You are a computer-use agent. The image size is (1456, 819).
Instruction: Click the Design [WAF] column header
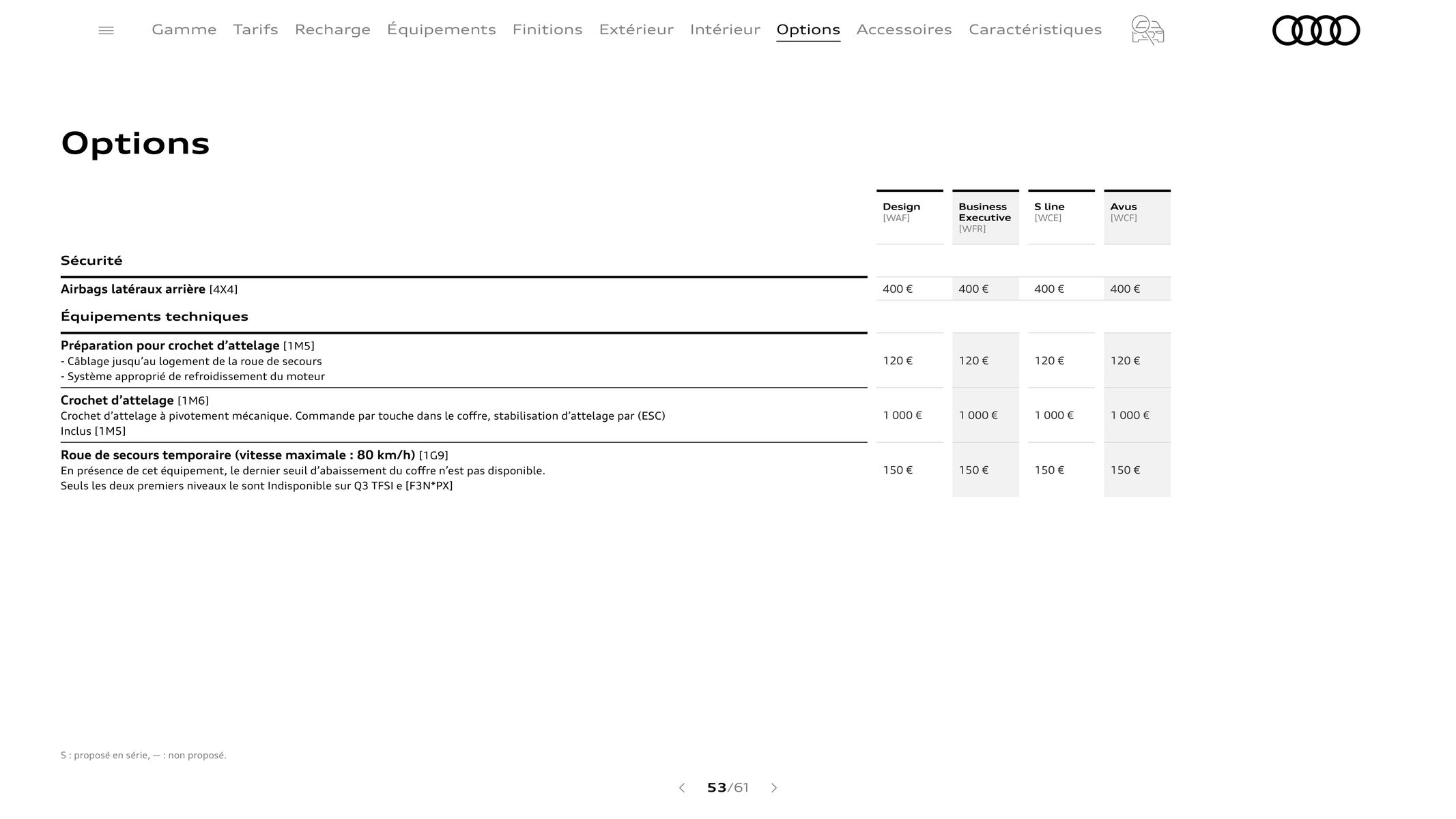tap(910, 217)
